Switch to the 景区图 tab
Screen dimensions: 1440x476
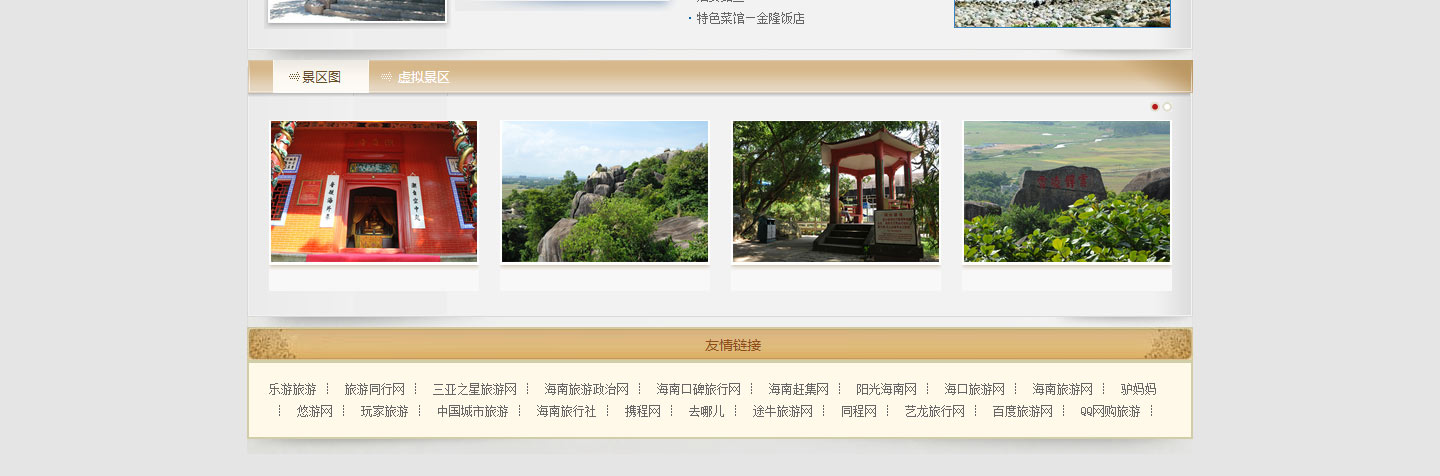coord(321,77)
